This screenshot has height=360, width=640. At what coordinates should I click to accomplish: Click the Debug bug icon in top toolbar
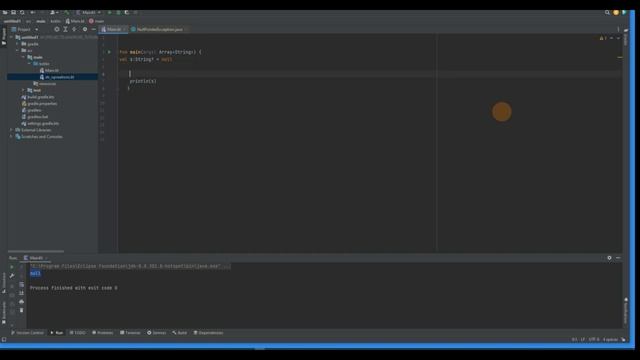coord(118,13)
